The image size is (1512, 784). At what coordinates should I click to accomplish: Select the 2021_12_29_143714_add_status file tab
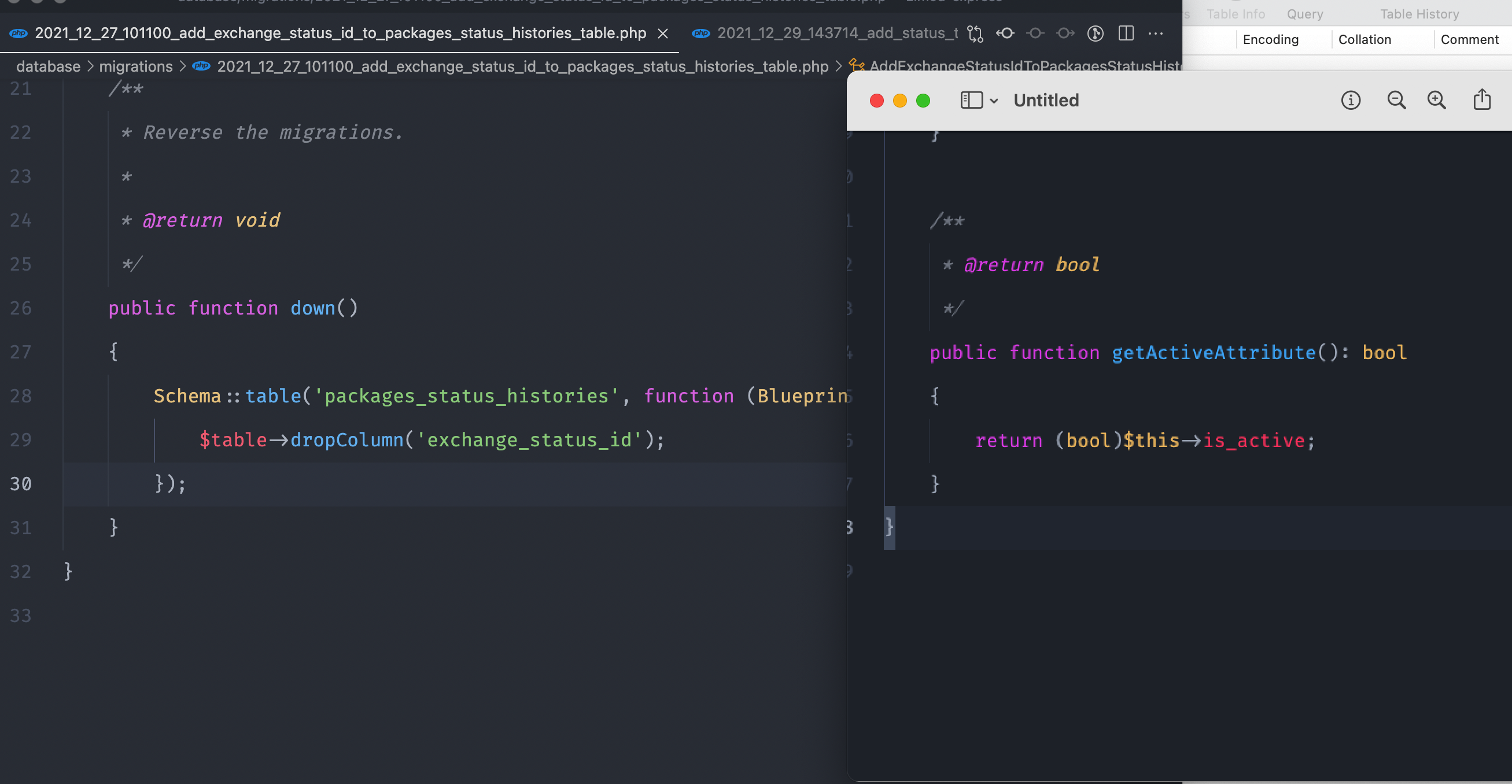click(834, 34)
